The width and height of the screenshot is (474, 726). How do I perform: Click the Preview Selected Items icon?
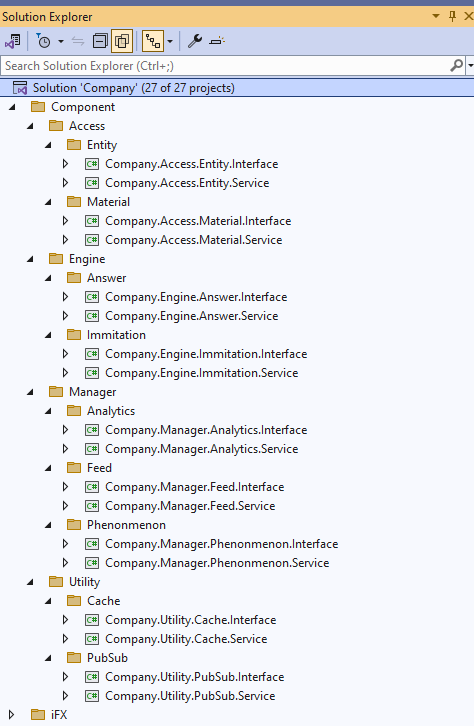[217, 42]
